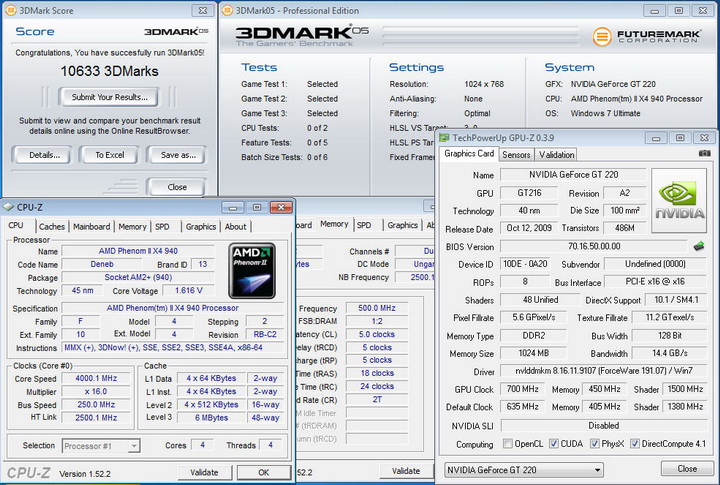Click the DRAM Frequency value 500.0 MHz

point(377,308)
